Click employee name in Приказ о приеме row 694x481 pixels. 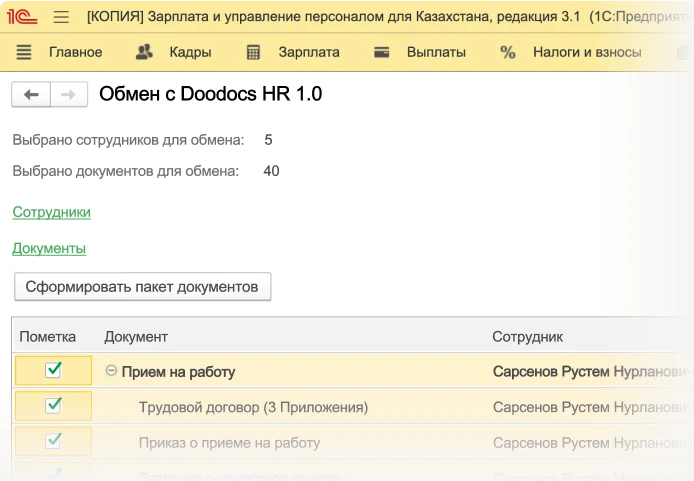591,443
